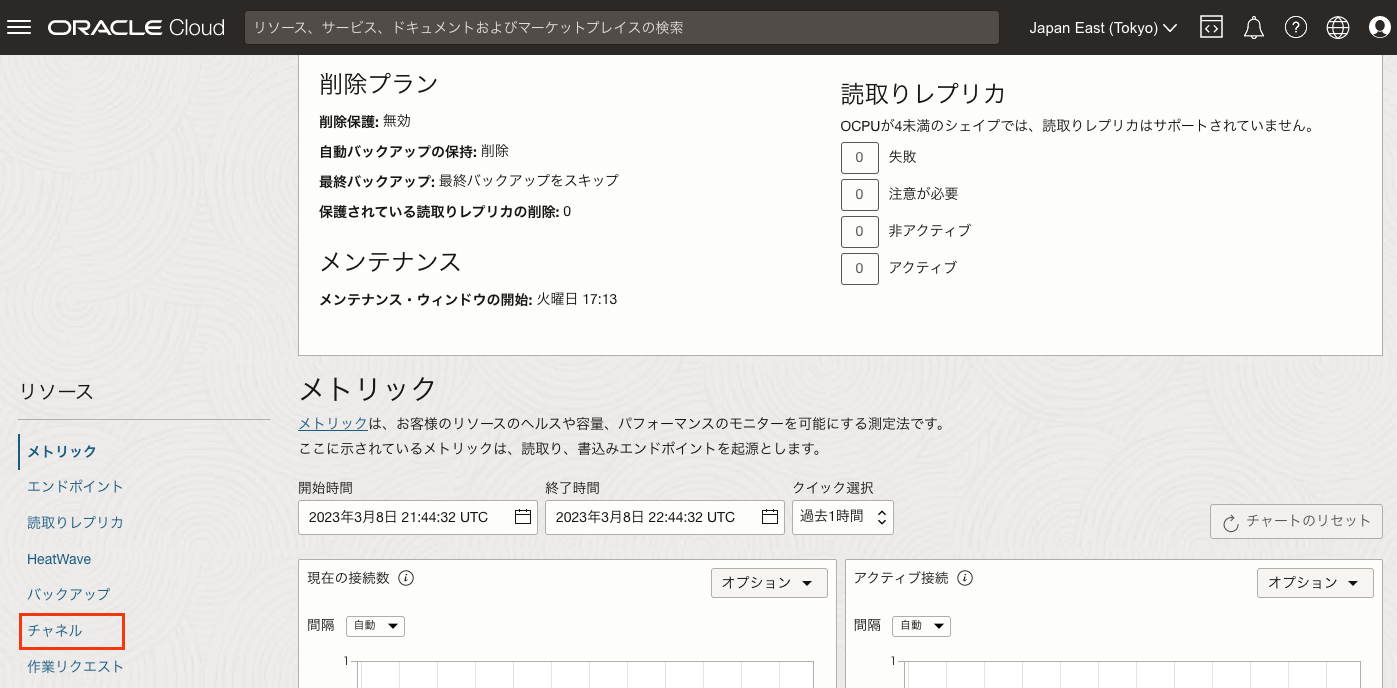Select HeatWave in the resources list
Screen dimensions: 1397x688
click(59, 559)
